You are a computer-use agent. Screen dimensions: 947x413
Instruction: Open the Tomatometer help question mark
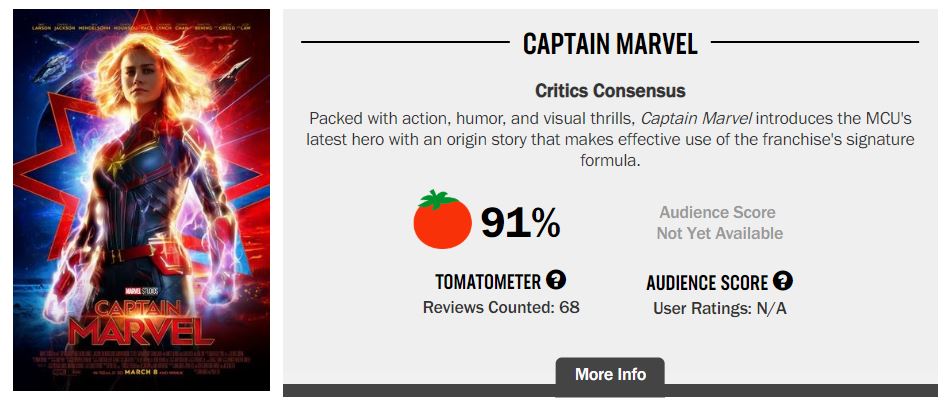[556, 281]
